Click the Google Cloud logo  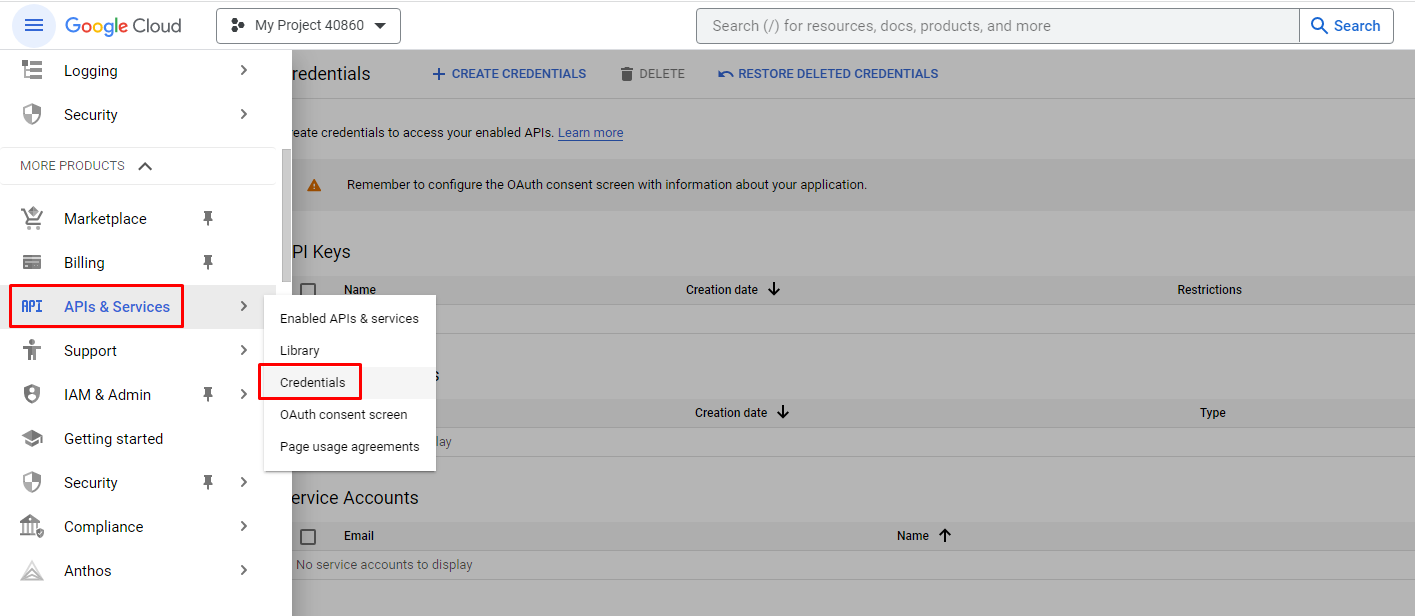click(123, 26)
